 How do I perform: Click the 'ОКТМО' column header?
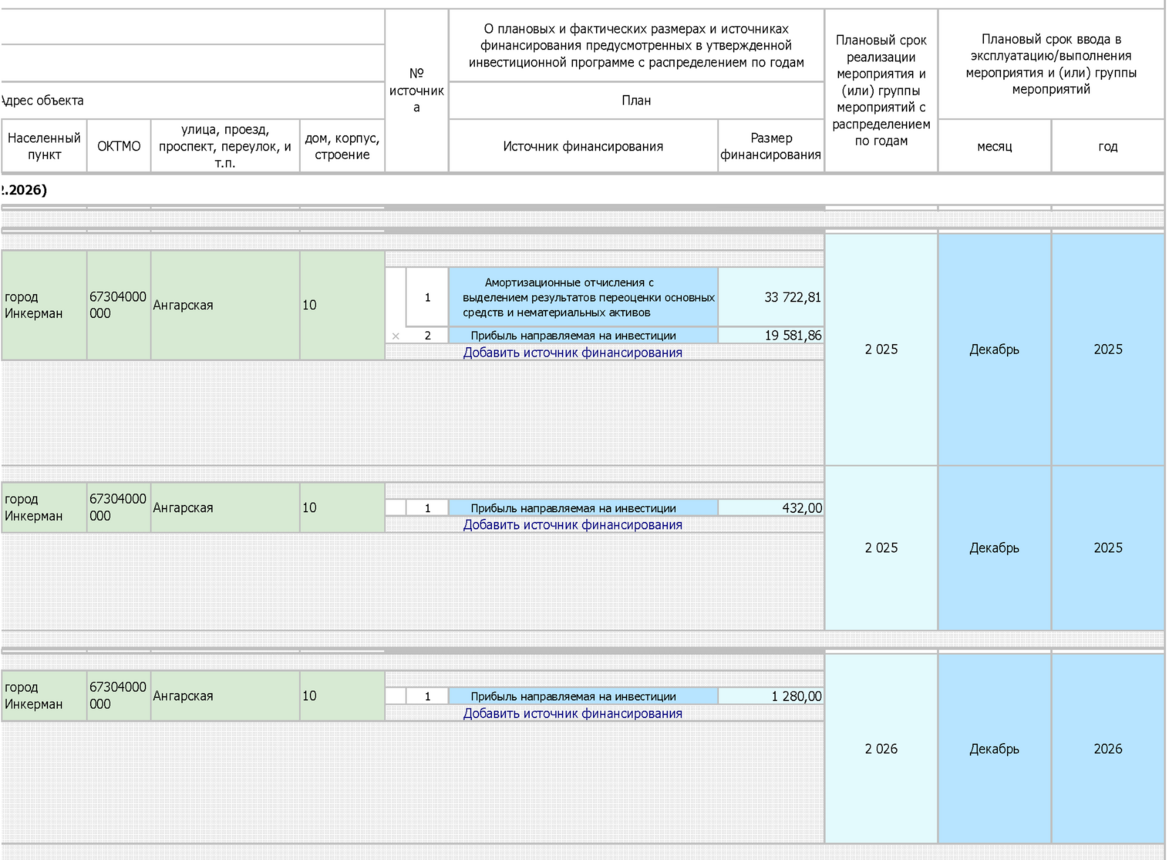pos(119,146)
